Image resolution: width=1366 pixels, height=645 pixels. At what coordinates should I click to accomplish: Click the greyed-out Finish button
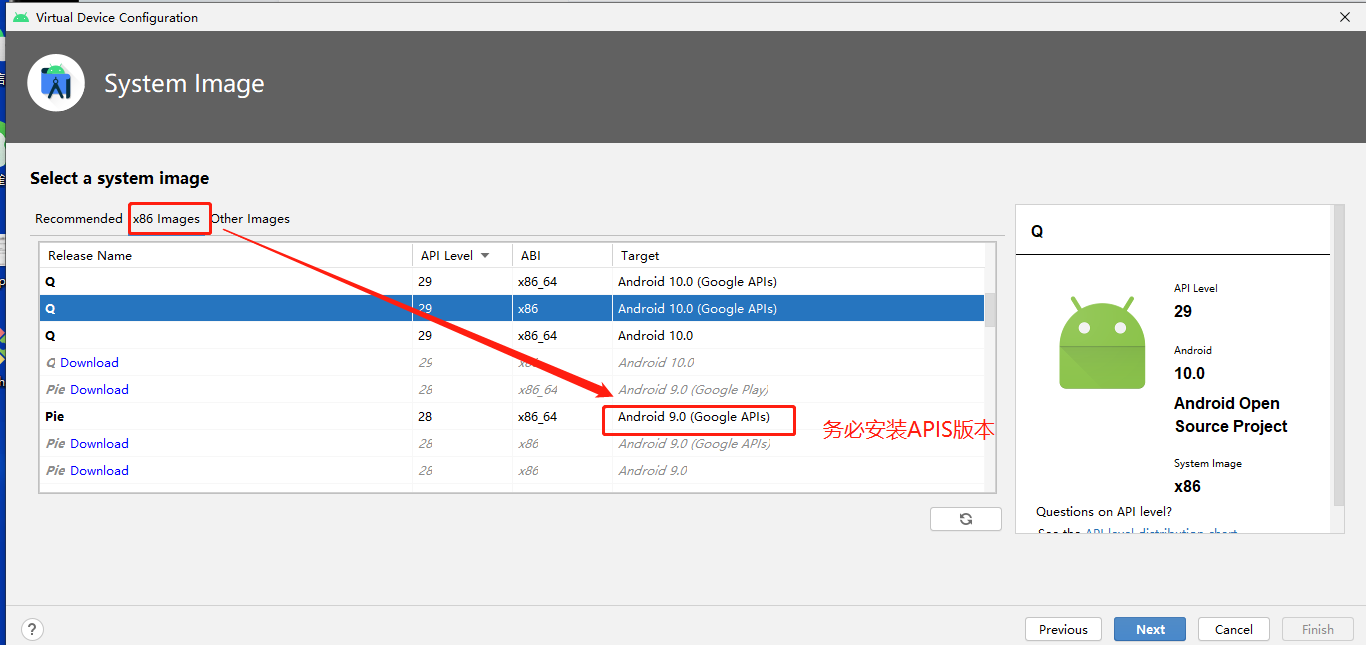click(x=1317, y=629)
